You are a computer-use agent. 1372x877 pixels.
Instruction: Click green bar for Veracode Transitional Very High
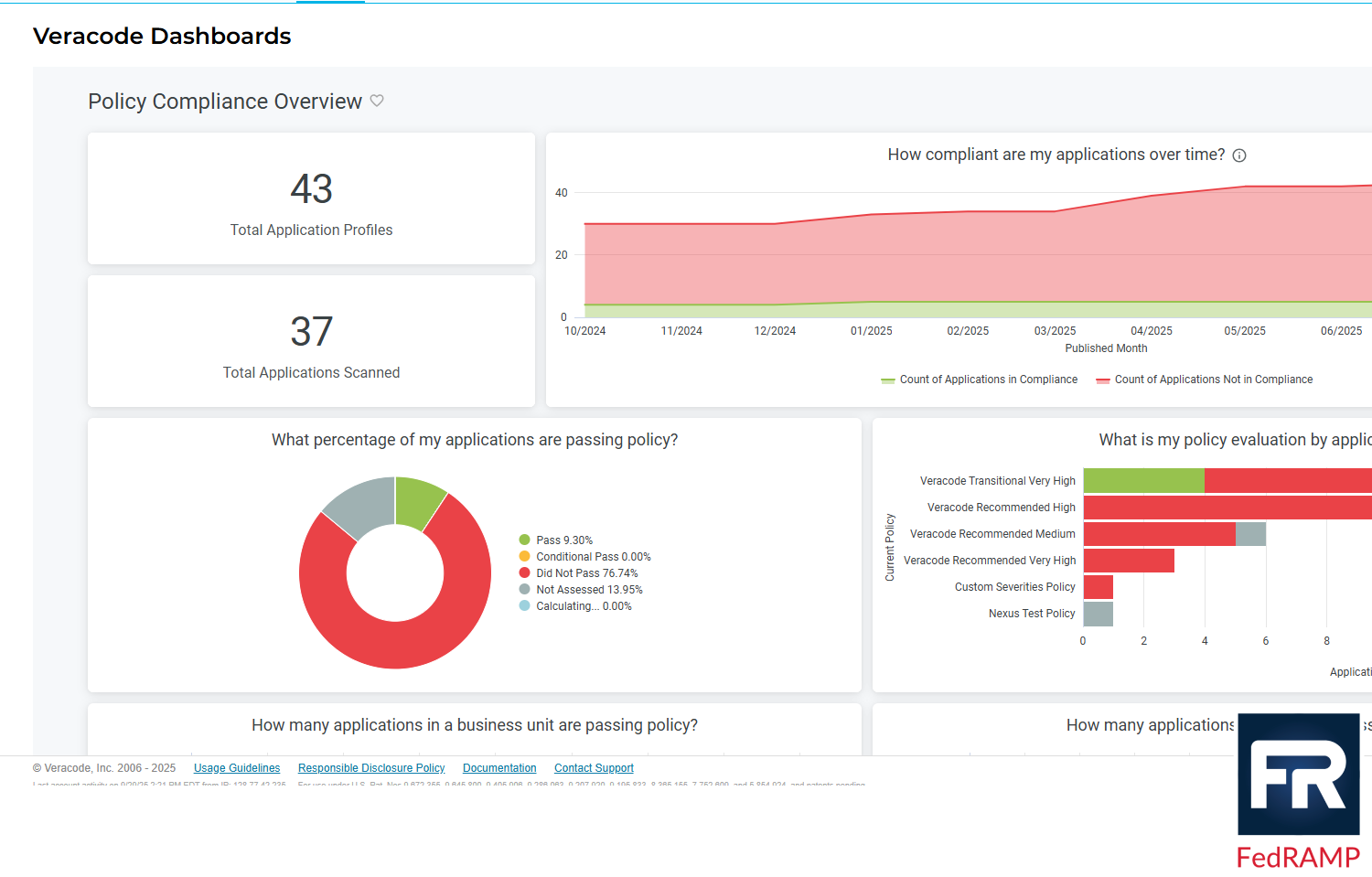[1143, 481]
